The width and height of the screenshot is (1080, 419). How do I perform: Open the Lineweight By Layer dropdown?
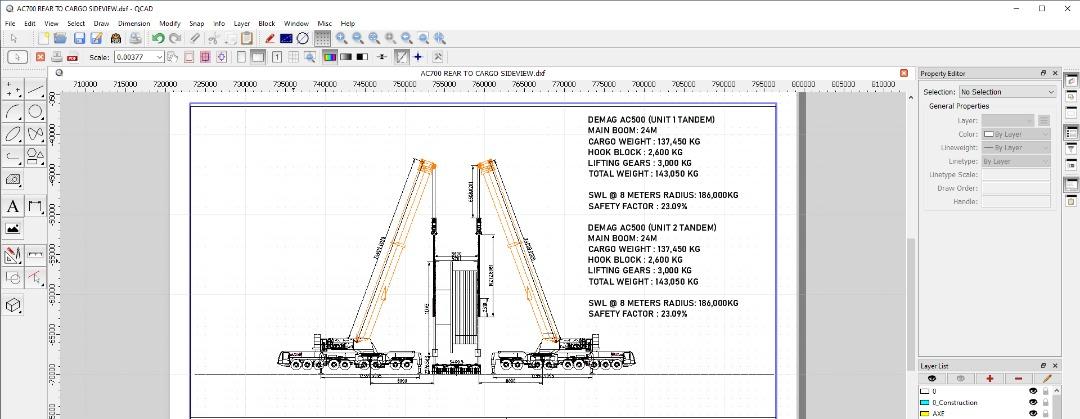pyautogui.click(x=1017, y=147)
